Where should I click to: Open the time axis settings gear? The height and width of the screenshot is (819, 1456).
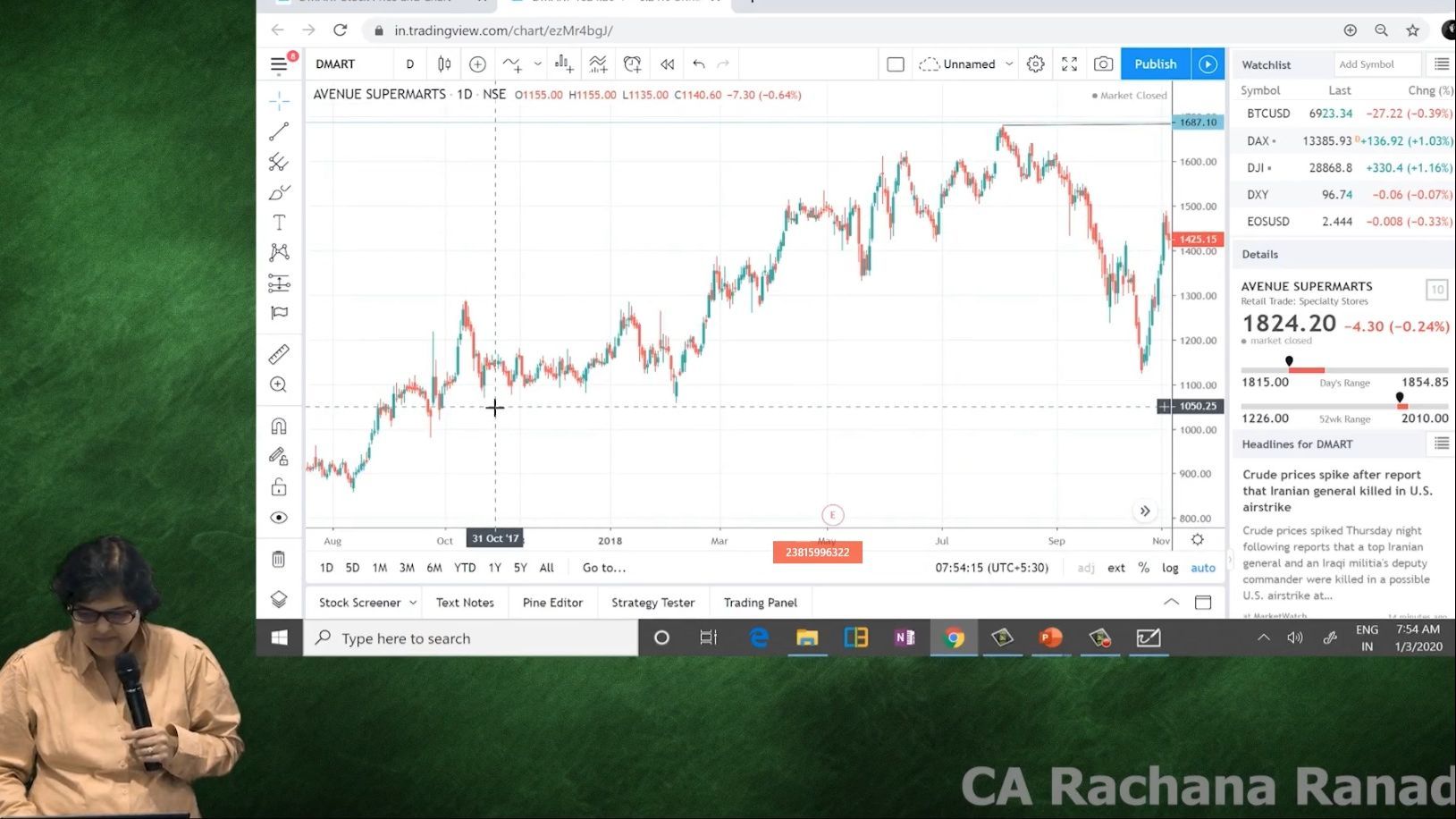point(1198,539)
